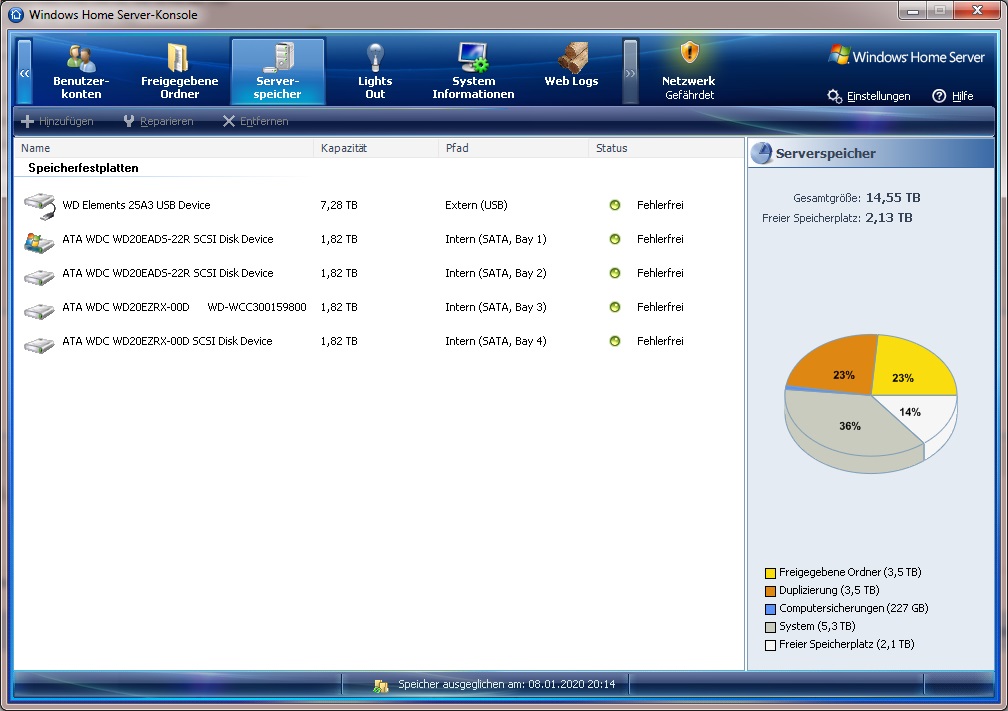This screenshot has height=711, width=1008.
Task: Click the Einstellungen gear icon
Action: tap(834, 96)
